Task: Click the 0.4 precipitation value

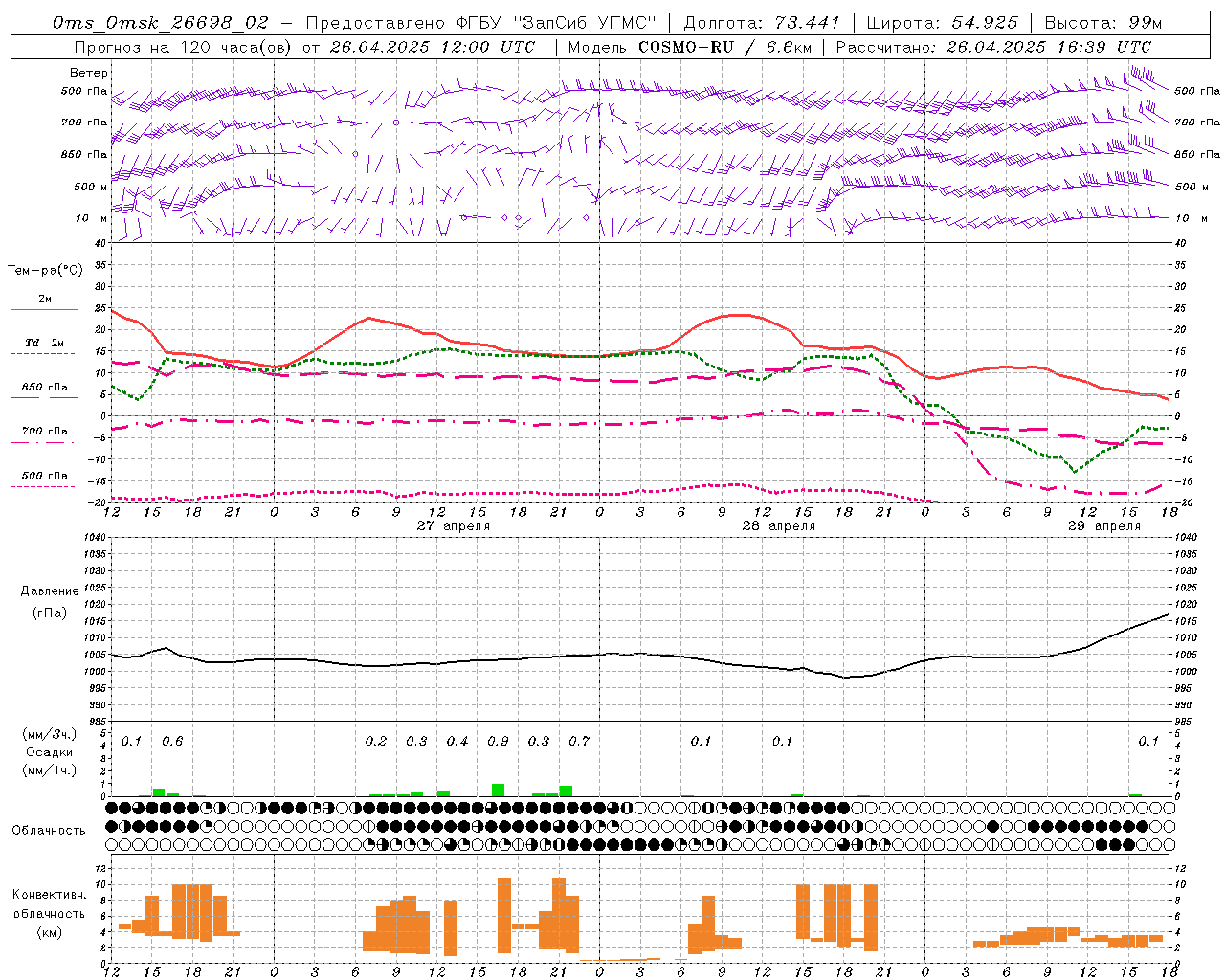Action: coord(457,741)
